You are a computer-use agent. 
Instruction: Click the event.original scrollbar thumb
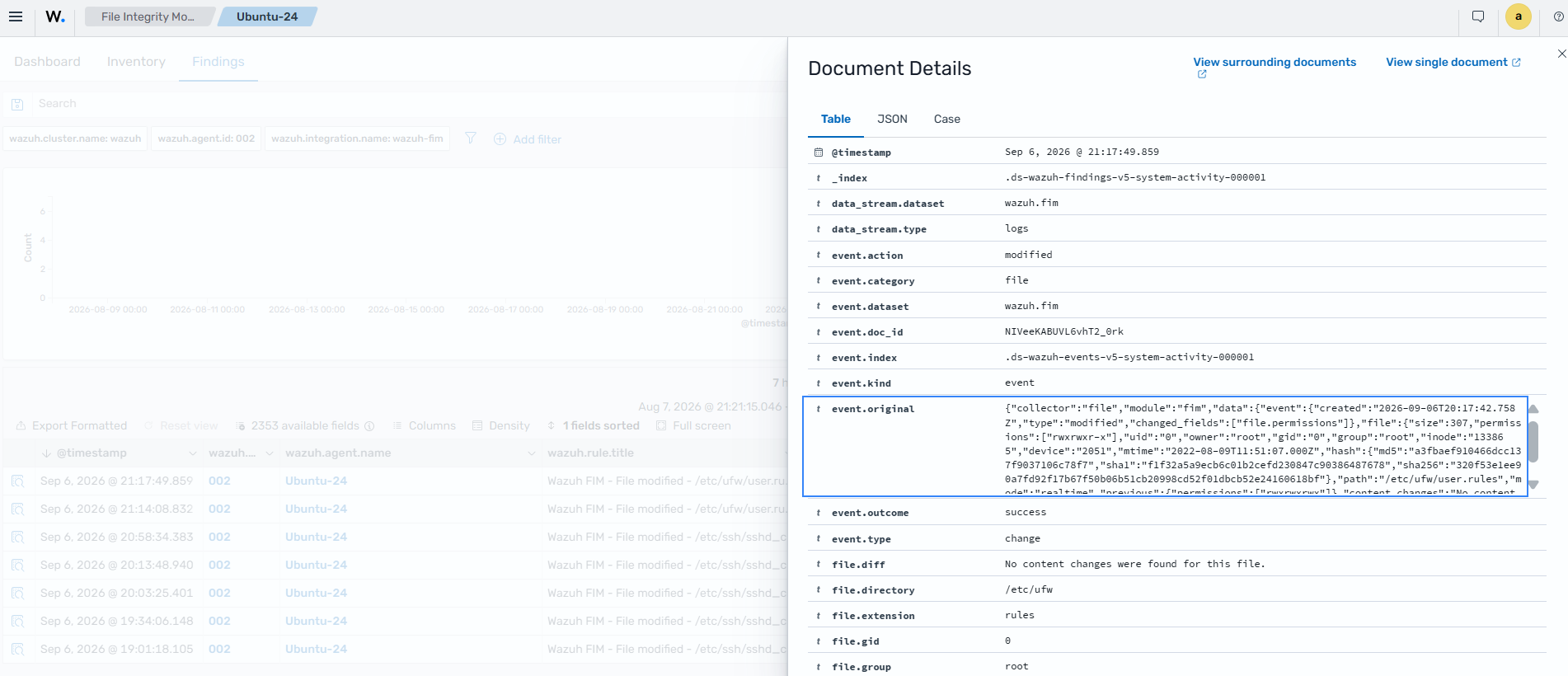tap(1533, 441)
